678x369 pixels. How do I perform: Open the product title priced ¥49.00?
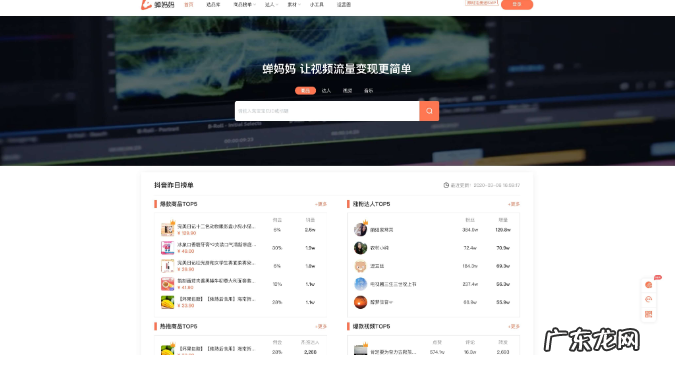[217, 244]
